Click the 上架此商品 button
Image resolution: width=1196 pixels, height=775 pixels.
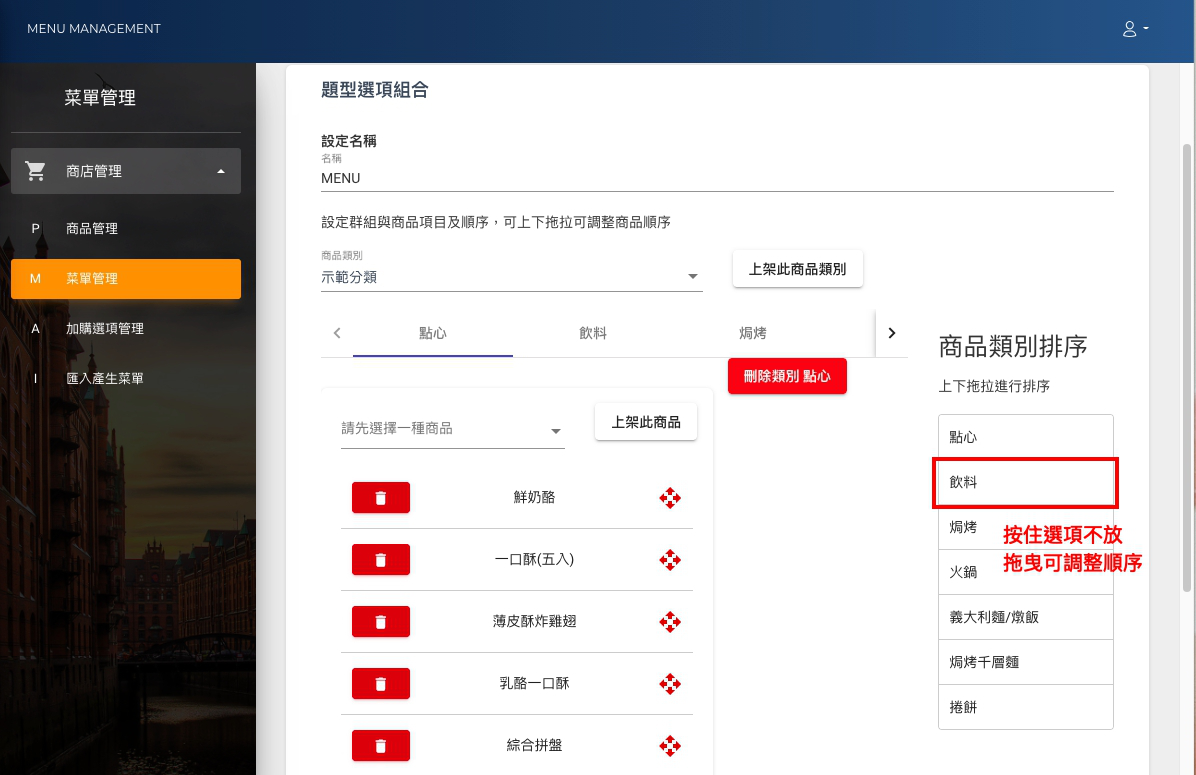coord(645,422)
